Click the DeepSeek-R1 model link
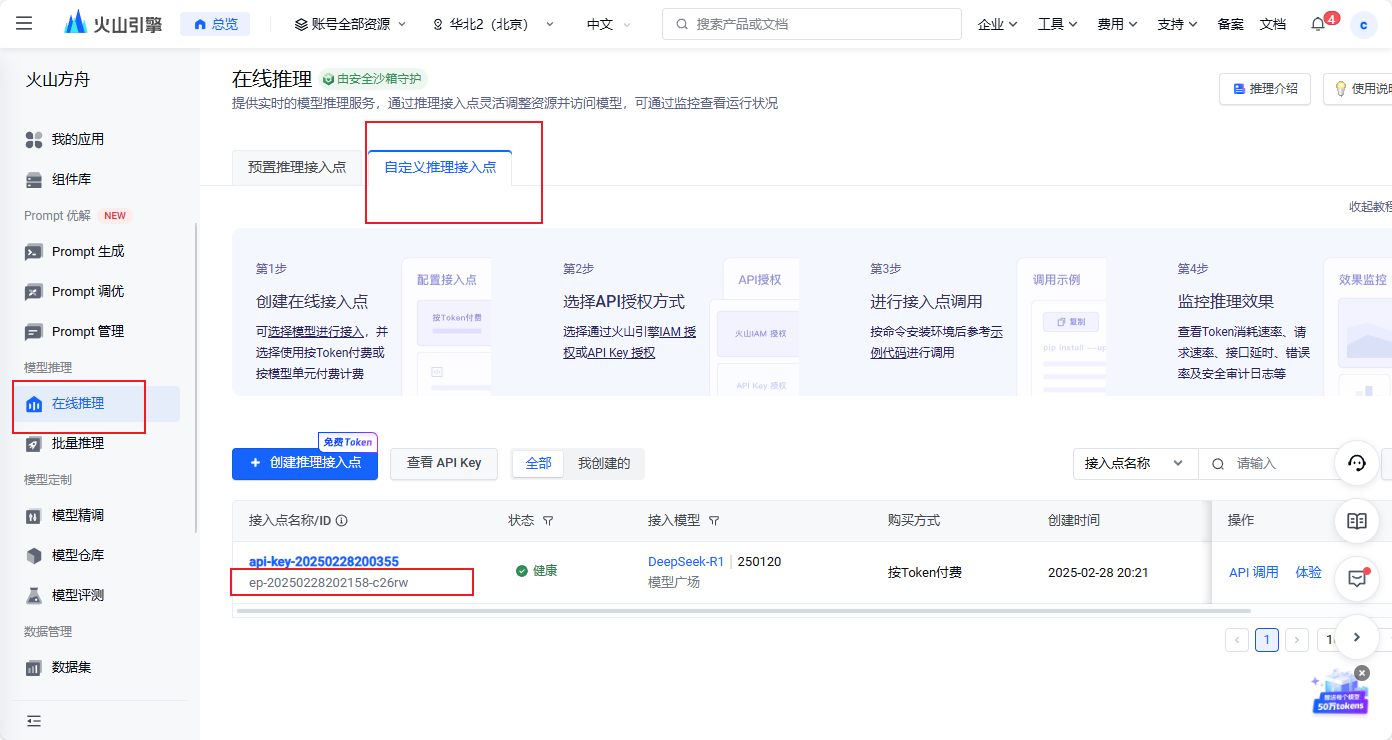Image resolution: width=1392 pixels, height=740 pixels. 686,562
